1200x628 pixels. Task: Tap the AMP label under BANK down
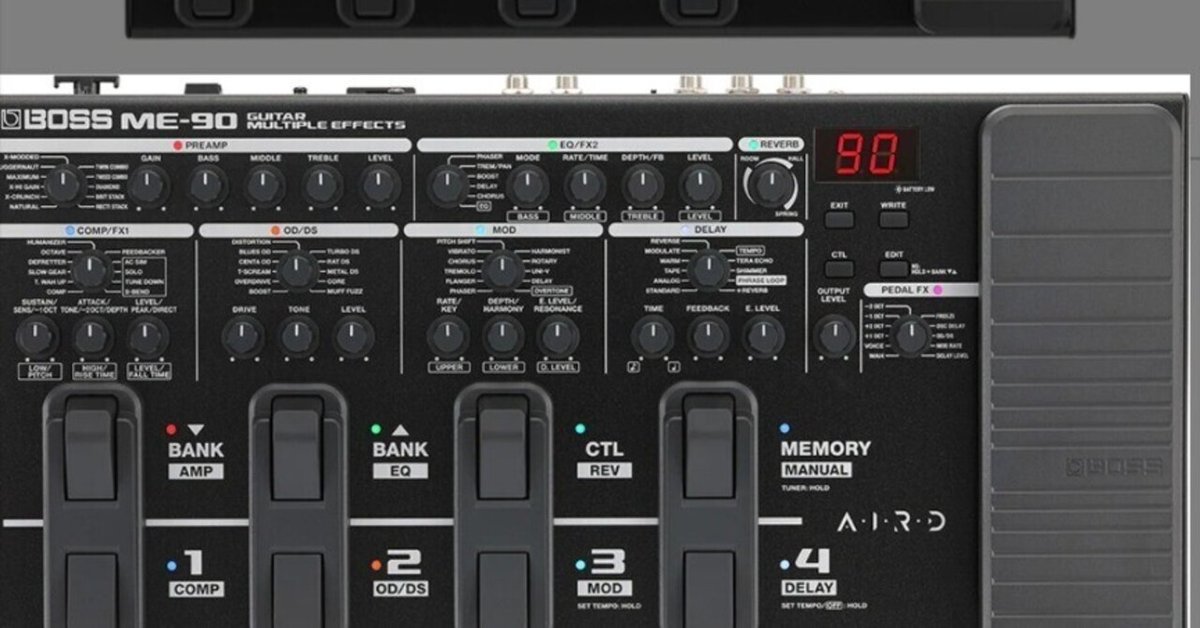196,471
